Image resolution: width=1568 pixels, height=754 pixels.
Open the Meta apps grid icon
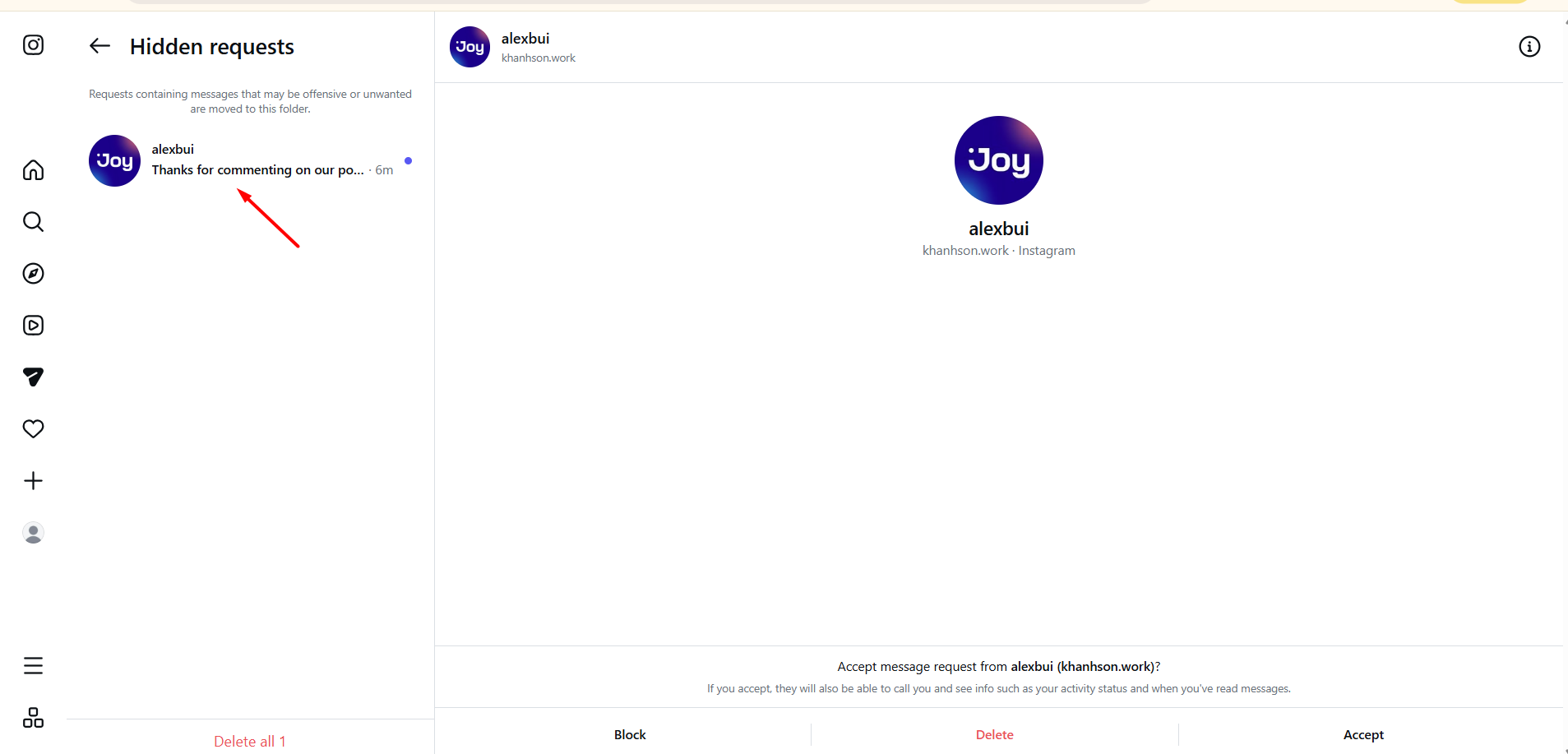click(33, 718)
